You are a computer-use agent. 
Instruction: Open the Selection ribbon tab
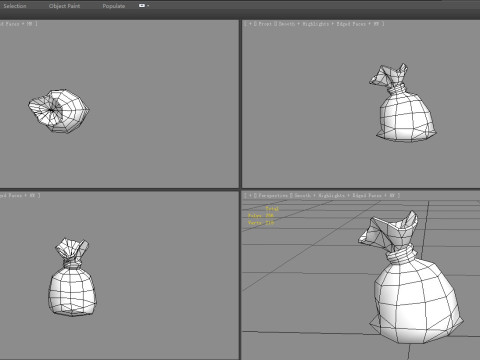pos(15,6)
